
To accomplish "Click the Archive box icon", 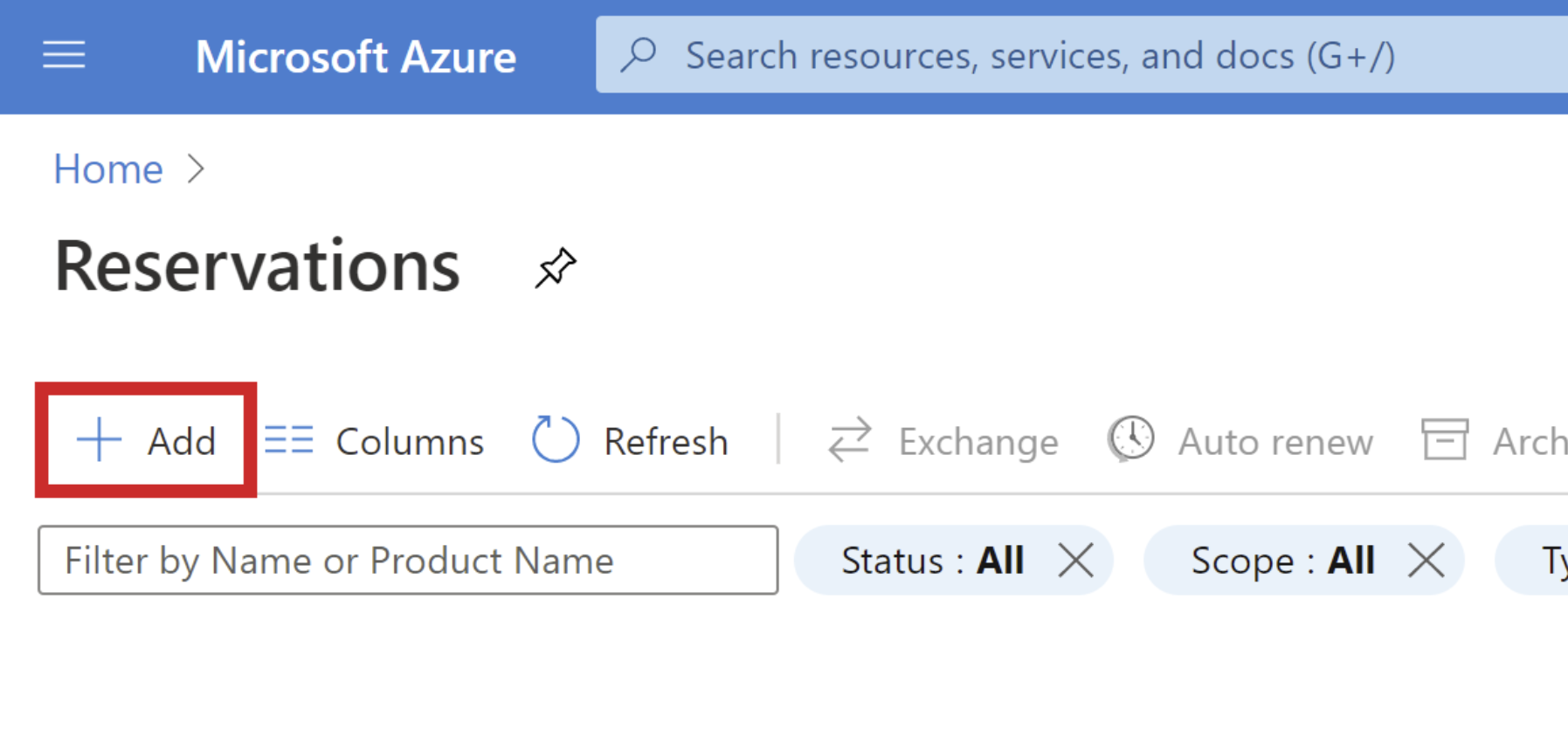I will (1444, 439).
